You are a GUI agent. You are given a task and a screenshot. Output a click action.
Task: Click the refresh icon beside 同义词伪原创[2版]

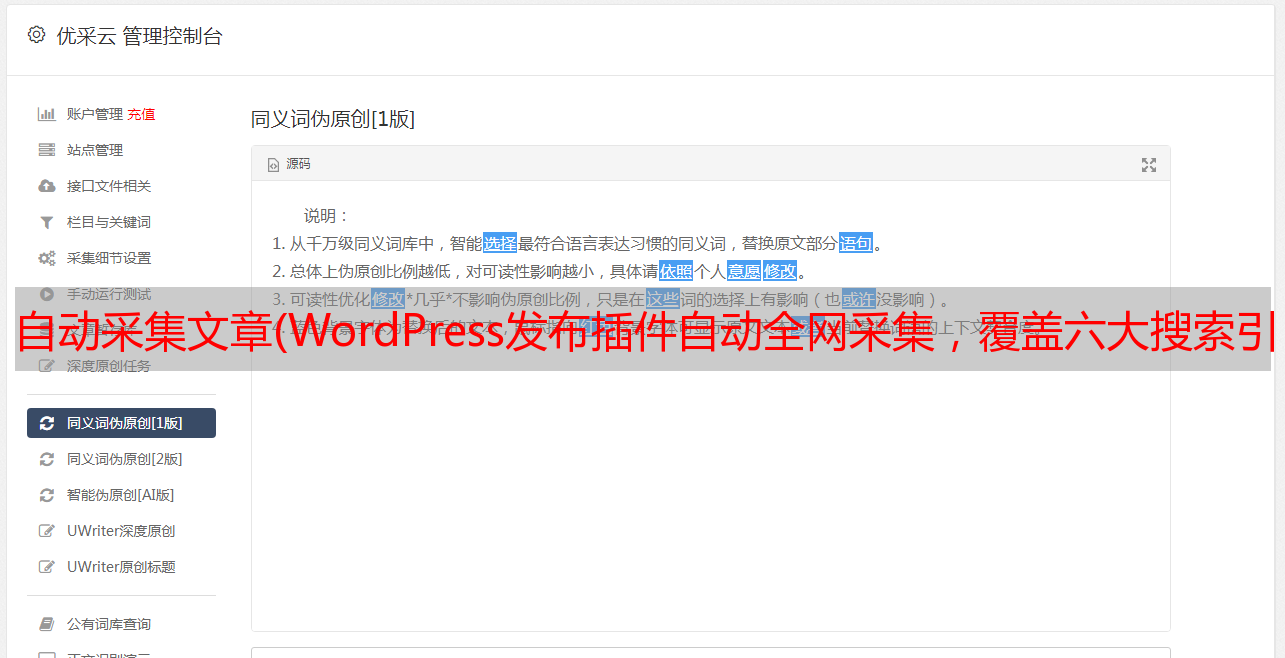[x=46, y=459]
